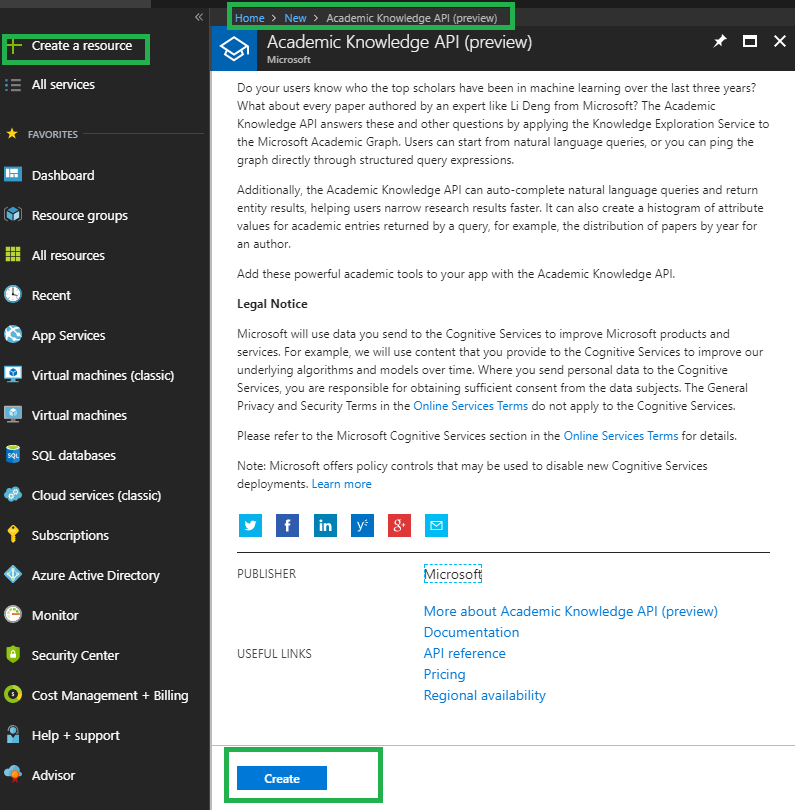Share on LinkedIn using the in icon
Screen dimensions: 795x810
click(325, 525)
